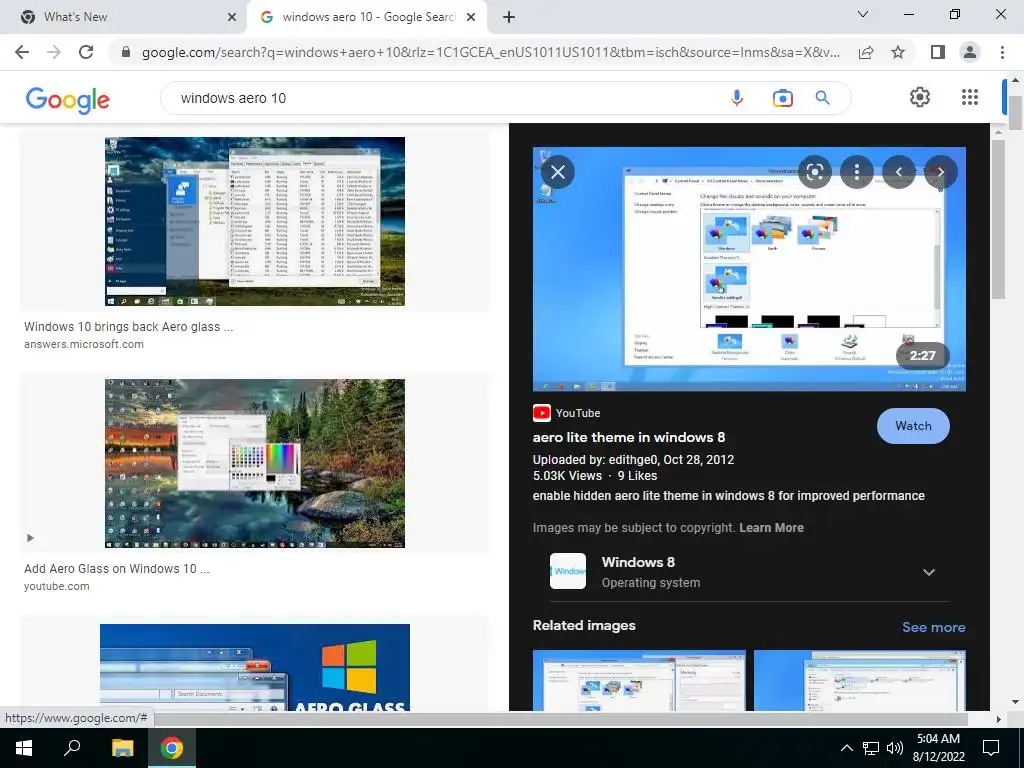Open Chrome side panel
Screen dimensions: 1024x768
(937, 52)
